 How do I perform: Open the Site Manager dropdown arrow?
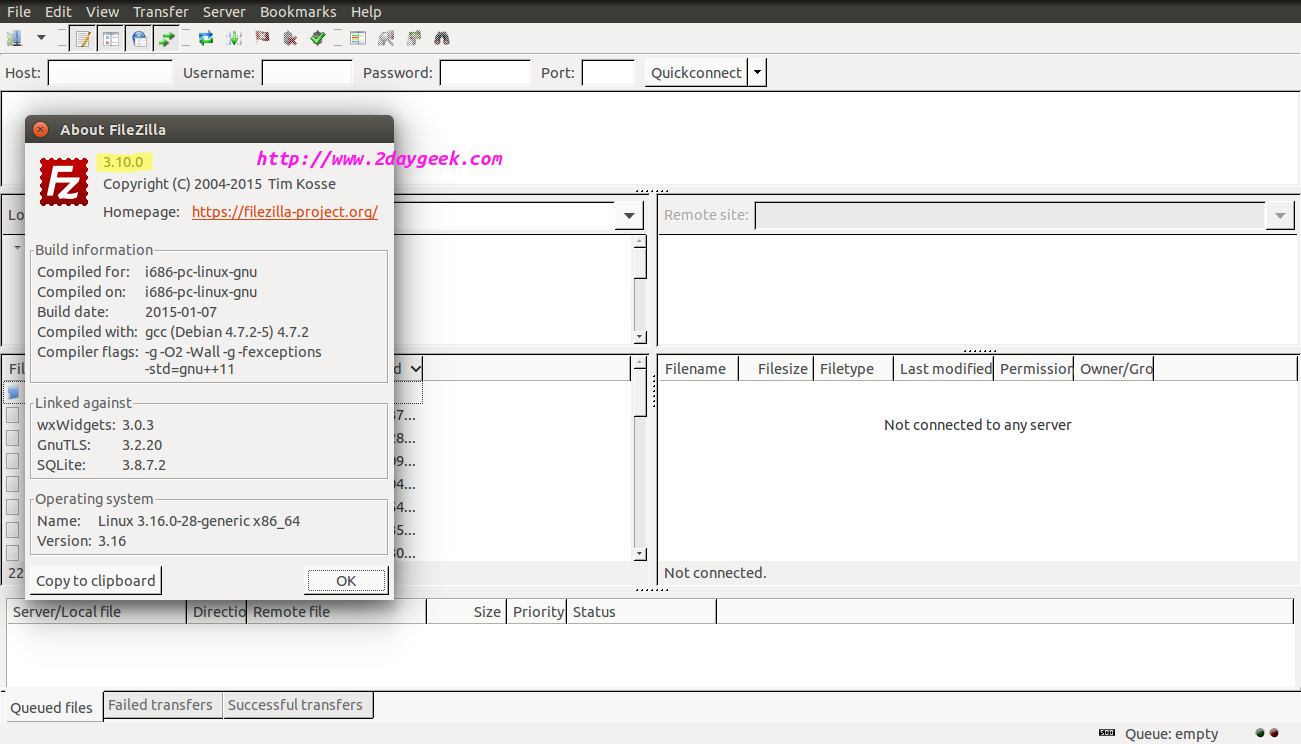(41, 39)
